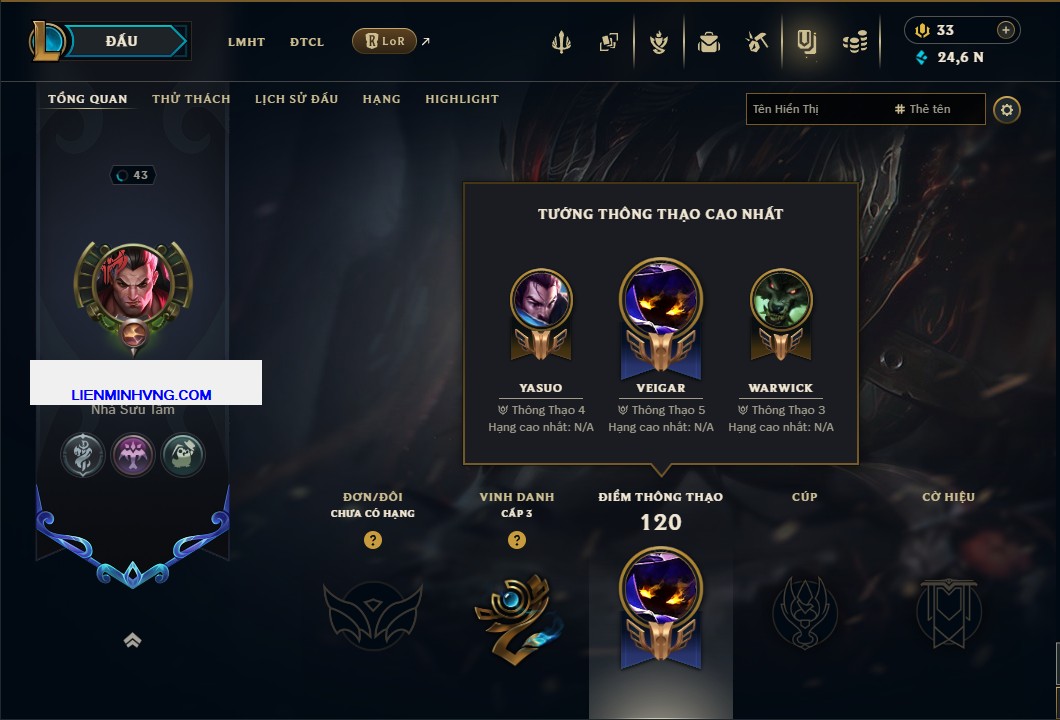Open profile settings gear icon

tap(1007, 110)
